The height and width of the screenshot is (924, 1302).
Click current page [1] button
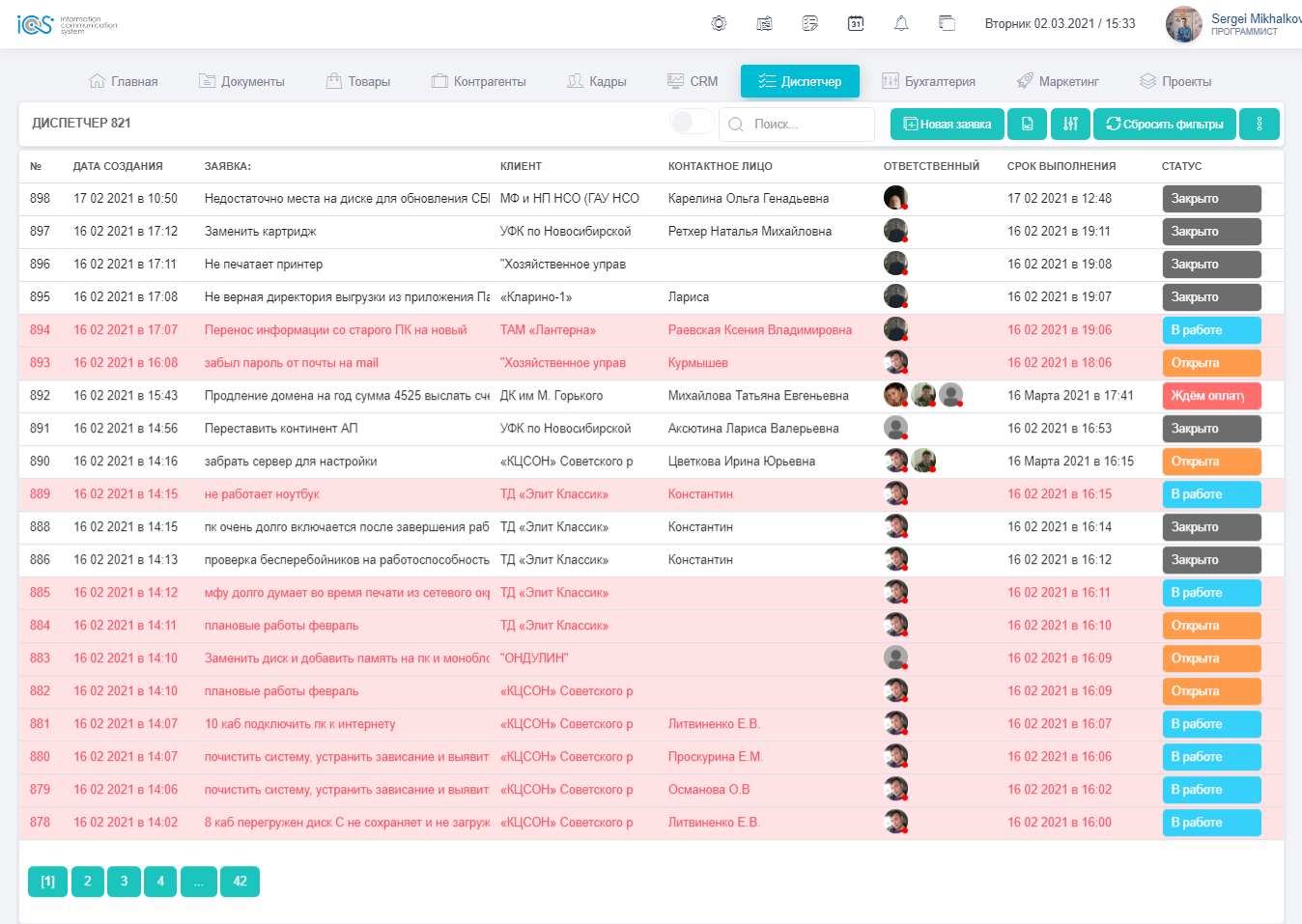47,881
